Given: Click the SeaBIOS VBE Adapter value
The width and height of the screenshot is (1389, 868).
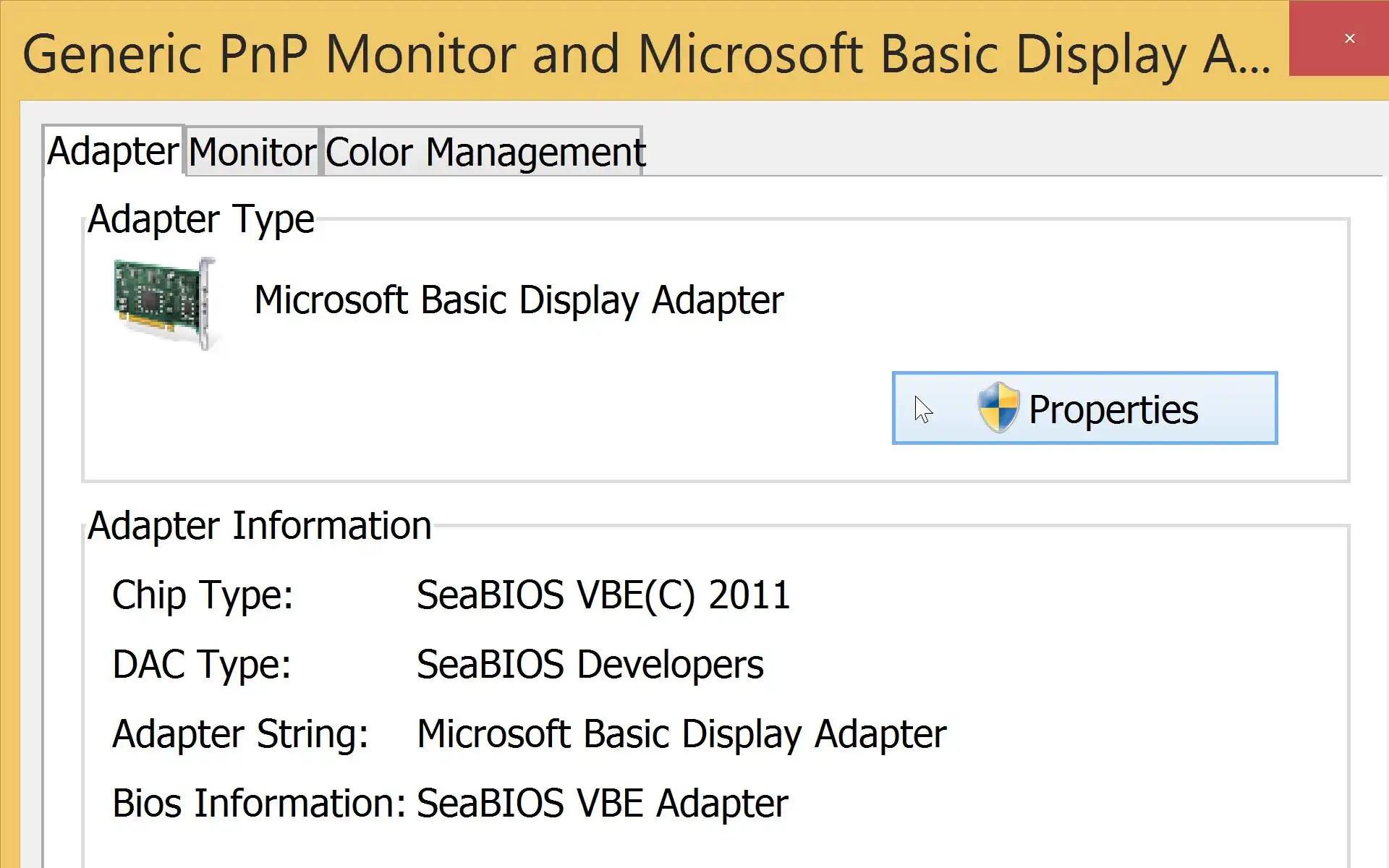Looking at the screenshot, I should pos(602,804).
